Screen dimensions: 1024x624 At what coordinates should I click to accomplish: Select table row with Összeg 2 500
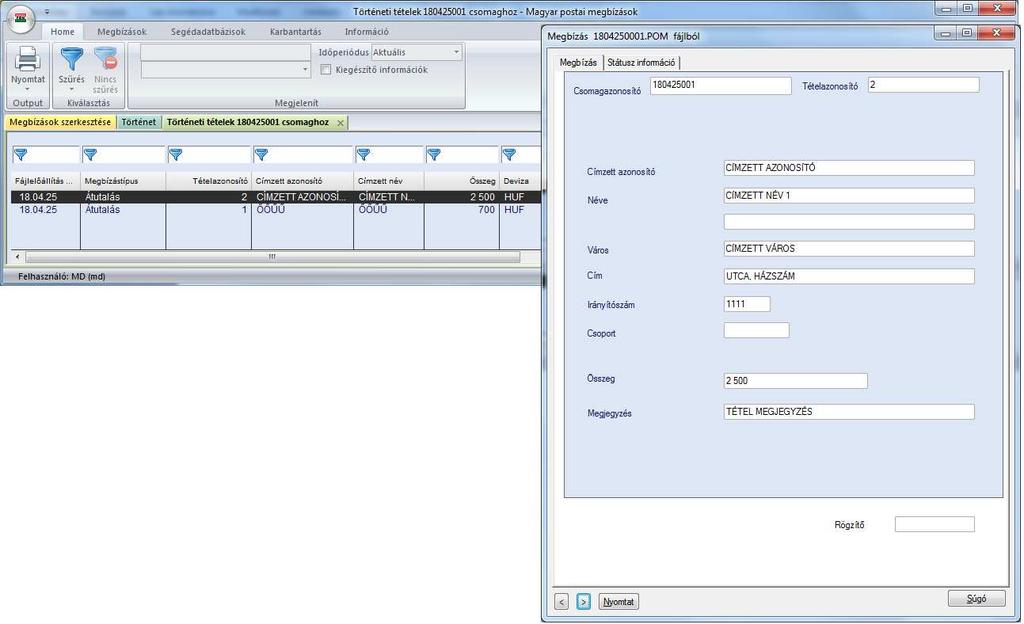[276, 196]
